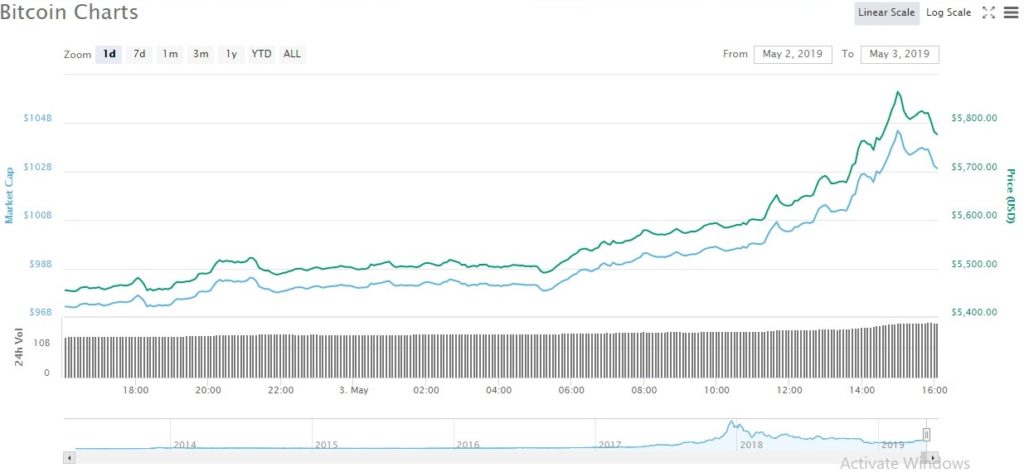1024x473 pixels.
Task: Select the 3m zoom range
Action: click(x=200, y=54)
